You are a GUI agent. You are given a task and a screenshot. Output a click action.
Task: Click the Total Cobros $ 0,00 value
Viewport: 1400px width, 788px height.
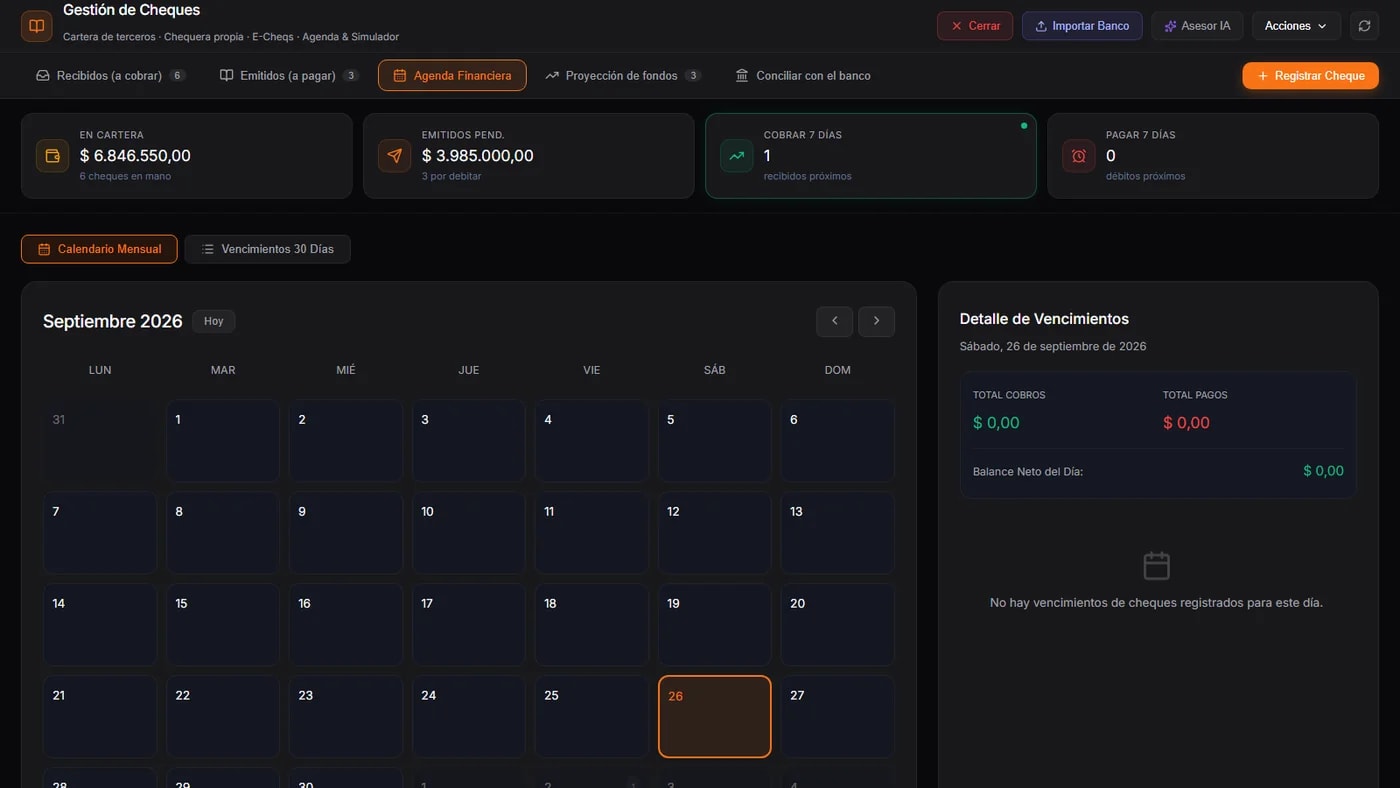pos(996,423)
